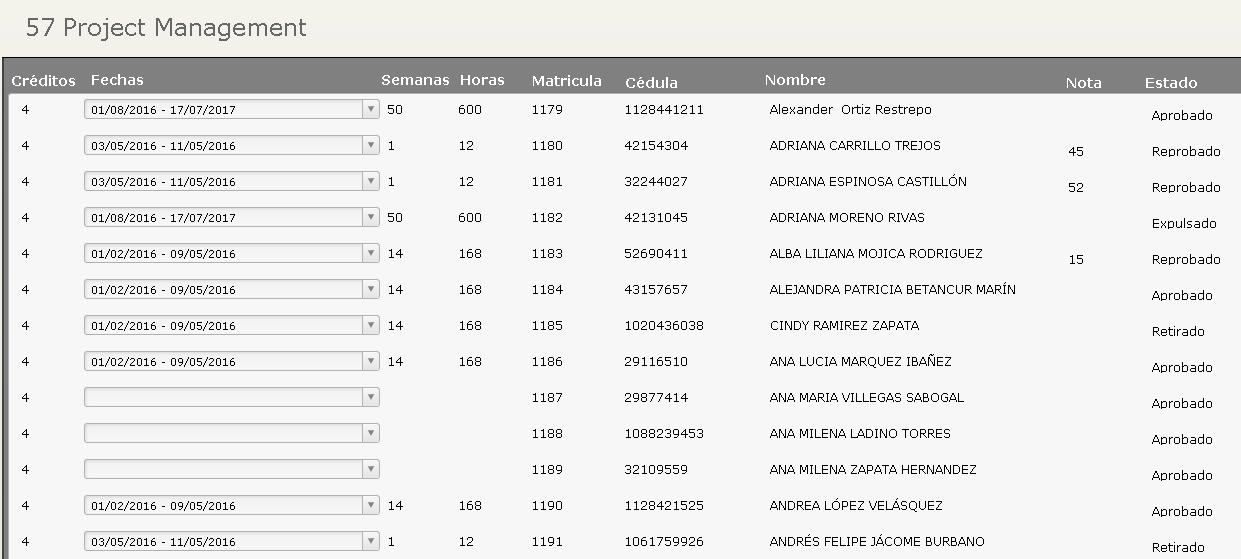Click cédula 52690411
The width and height of the screenshot is (1241, 559).
coord(656,253)
